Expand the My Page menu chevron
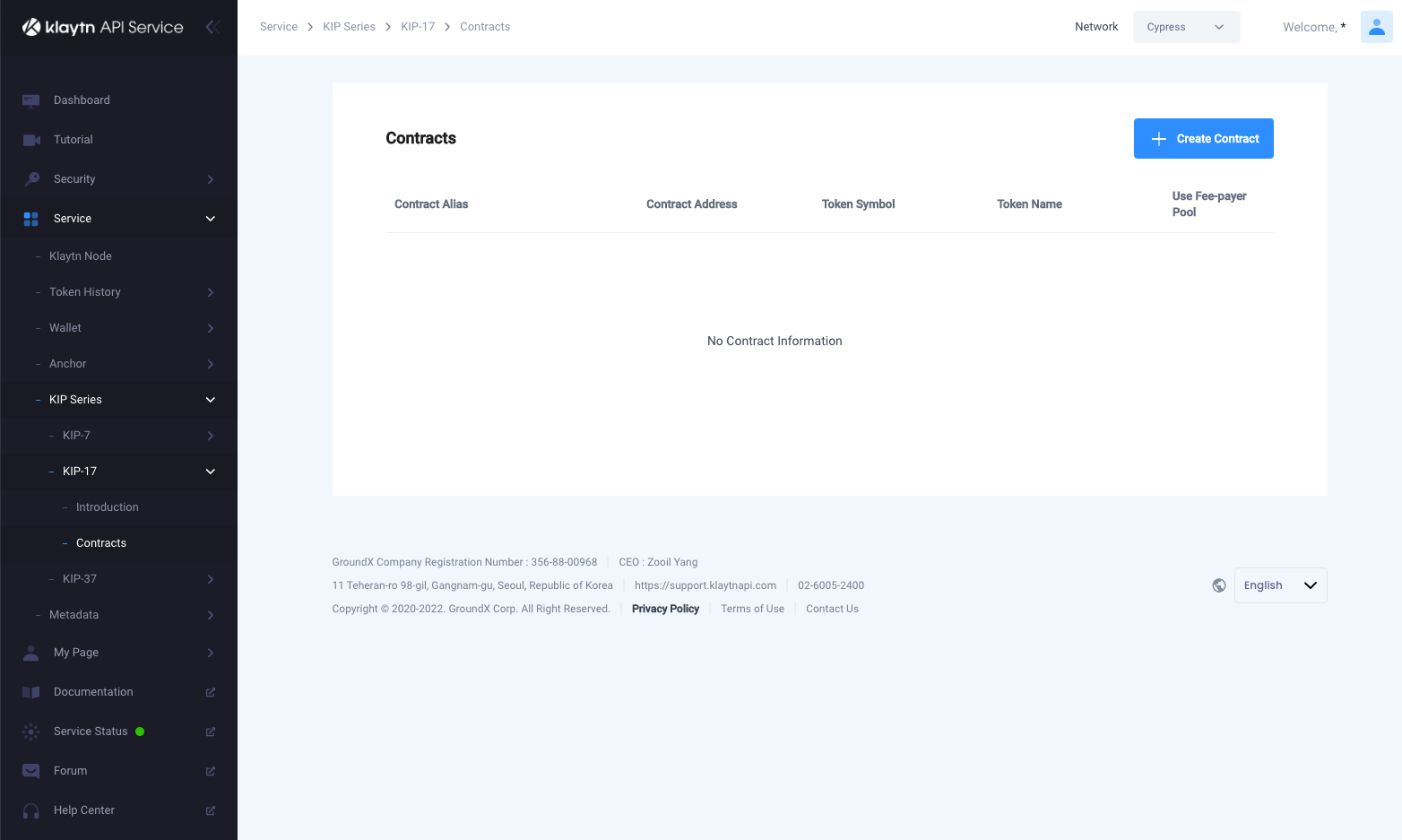The width and height of the screenshot is (1402, 840). [x=211, y=653]
